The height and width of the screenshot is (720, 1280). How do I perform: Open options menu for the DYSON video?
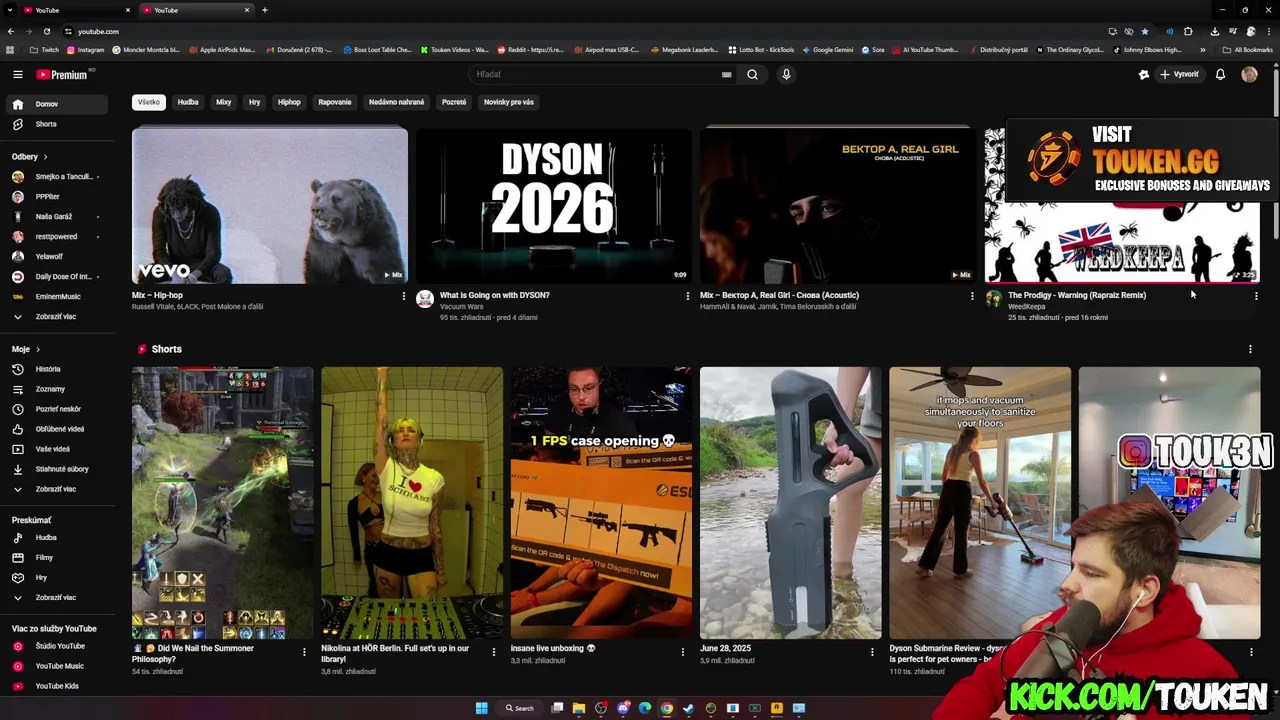[687, 296]
